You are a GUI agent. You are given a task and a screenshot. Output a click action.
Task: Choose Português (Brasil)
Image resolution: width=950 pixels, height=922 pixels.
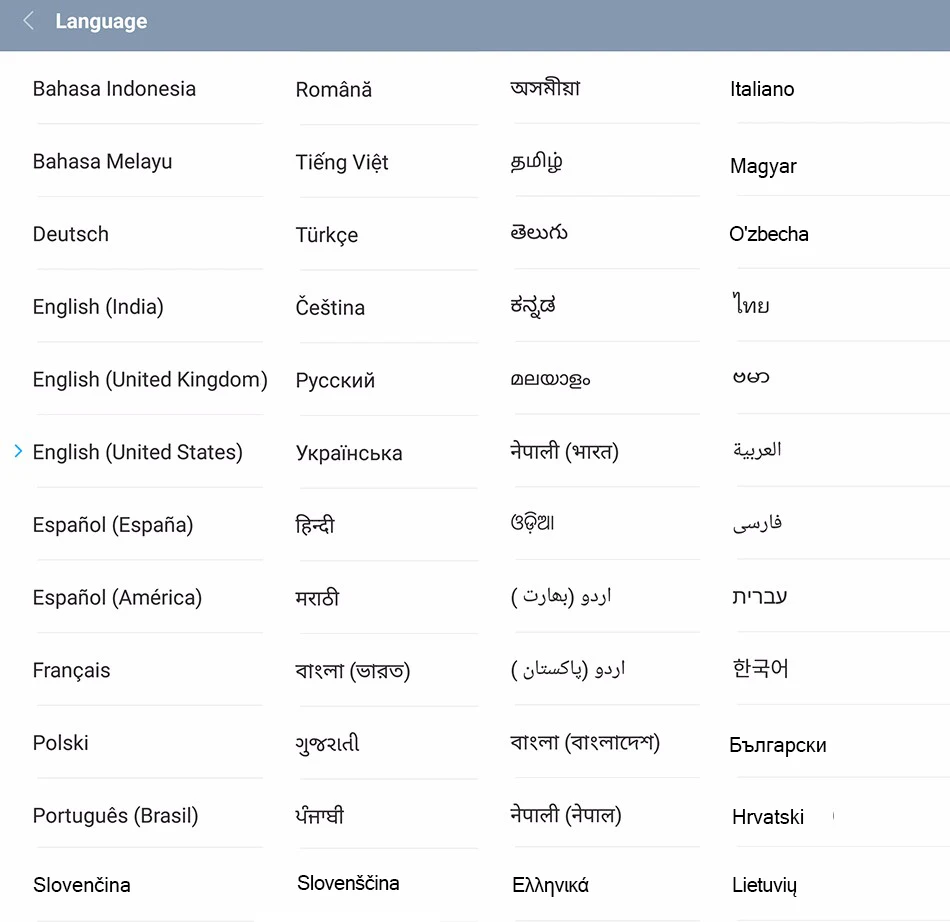coord(115,816)
